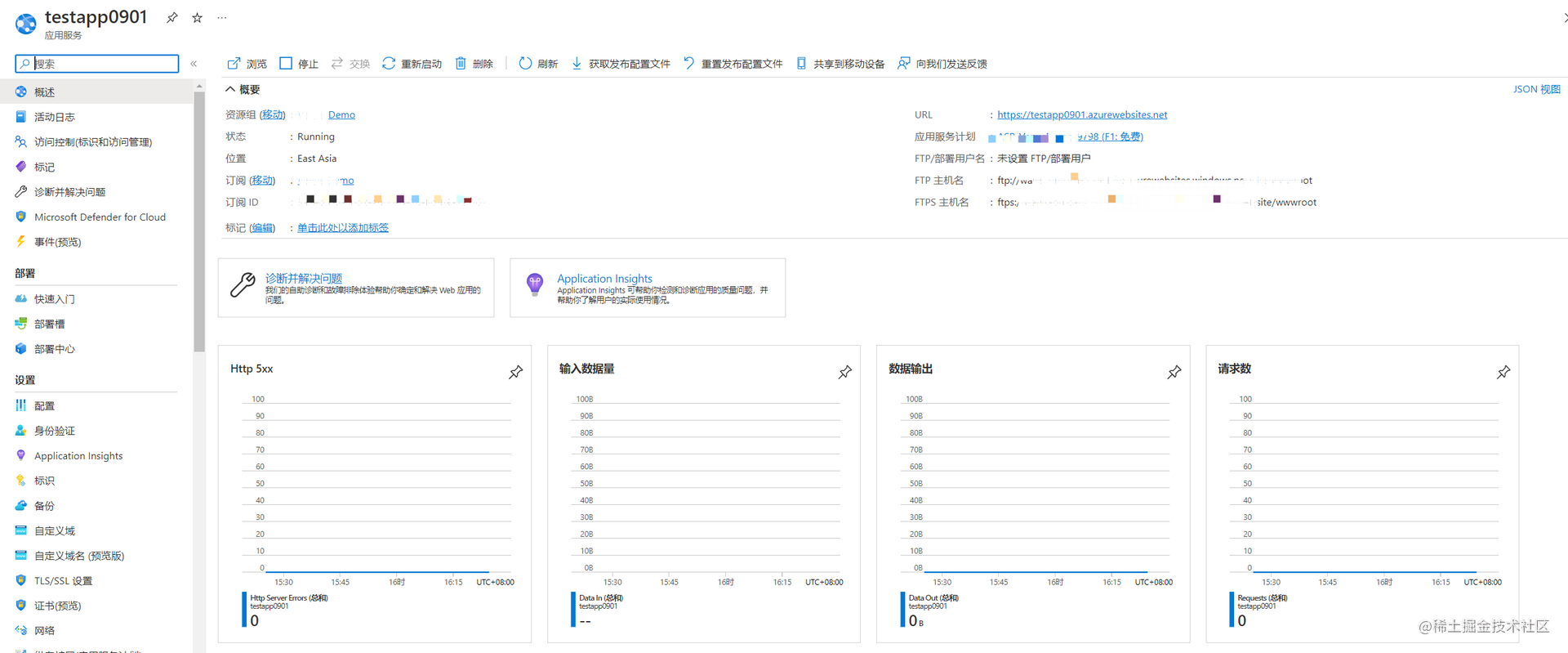The width and height of the screenshot is (1568, 653).
Task: Click 移动 link next to 资源组
Action: click(274, 115)
